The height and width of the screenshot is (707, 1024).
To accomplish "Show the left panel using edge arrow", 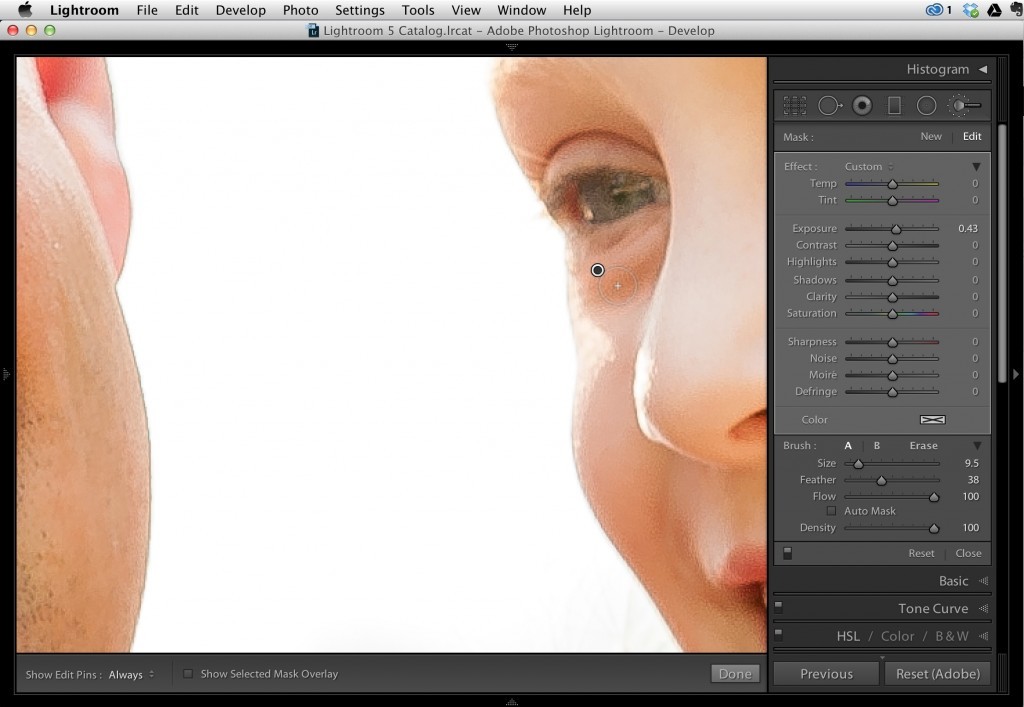I will 6,374.
